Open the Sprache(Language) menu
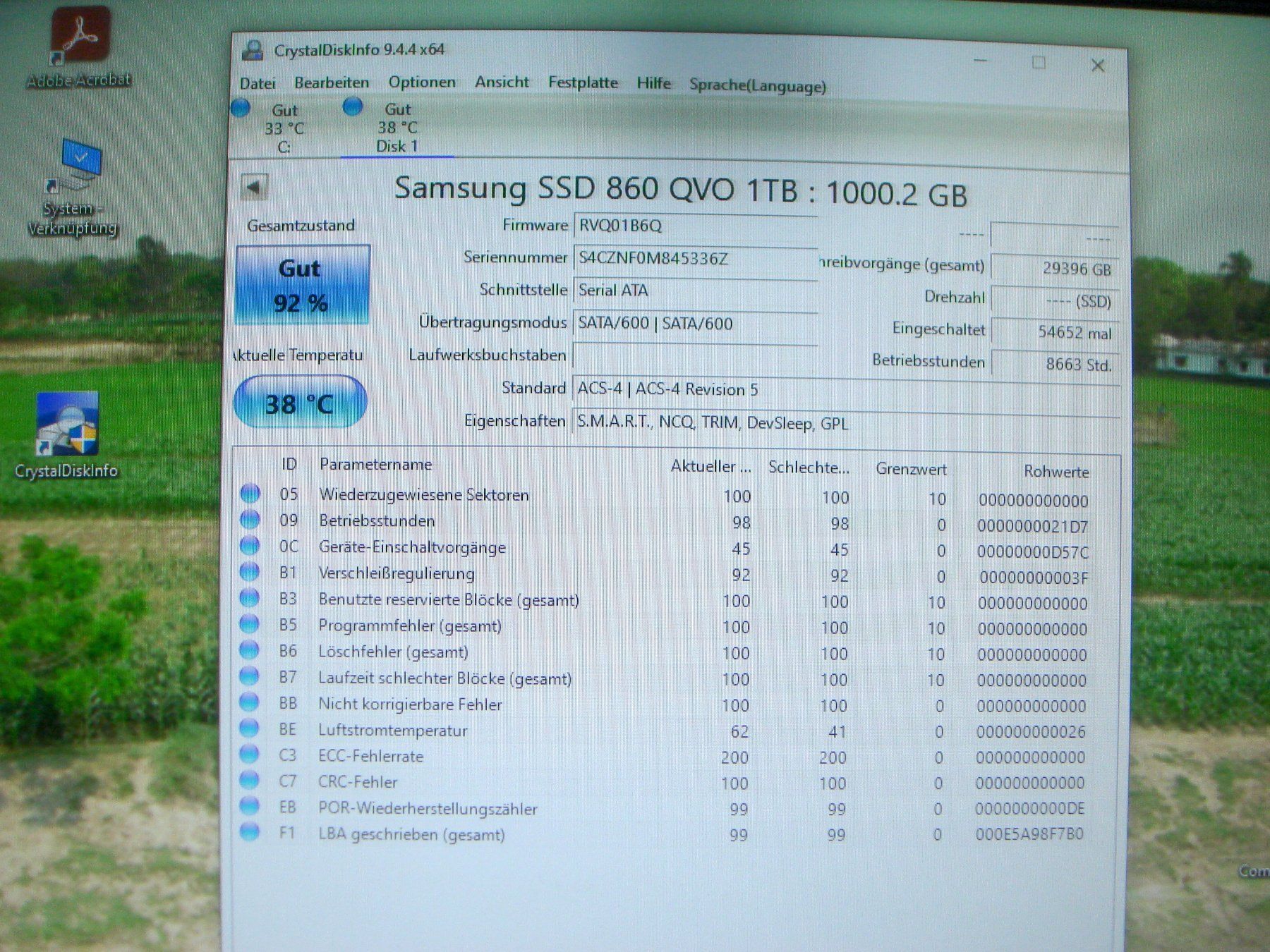 pyautogui.click(x=758, y=85)
